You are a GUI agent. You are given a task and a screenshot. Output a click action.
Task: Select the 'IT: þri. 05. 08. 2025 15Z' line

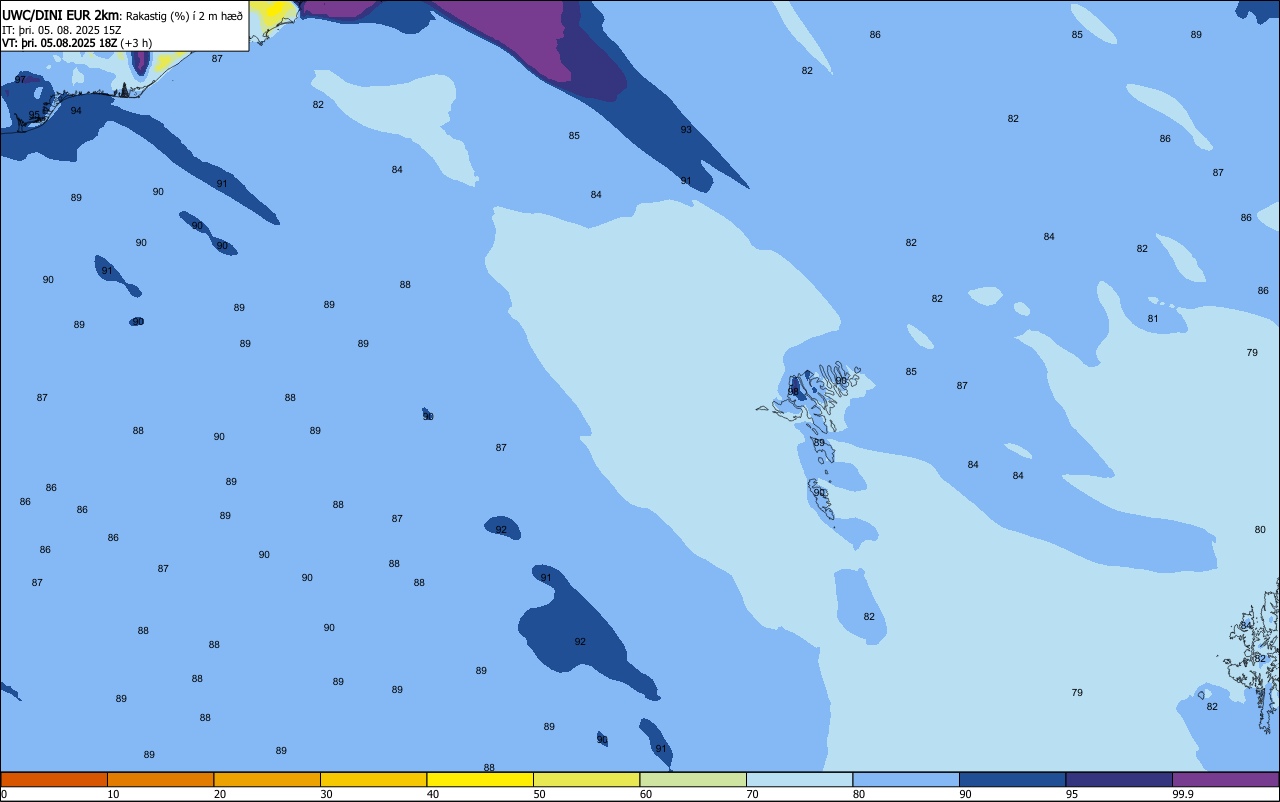coord(62,30)
